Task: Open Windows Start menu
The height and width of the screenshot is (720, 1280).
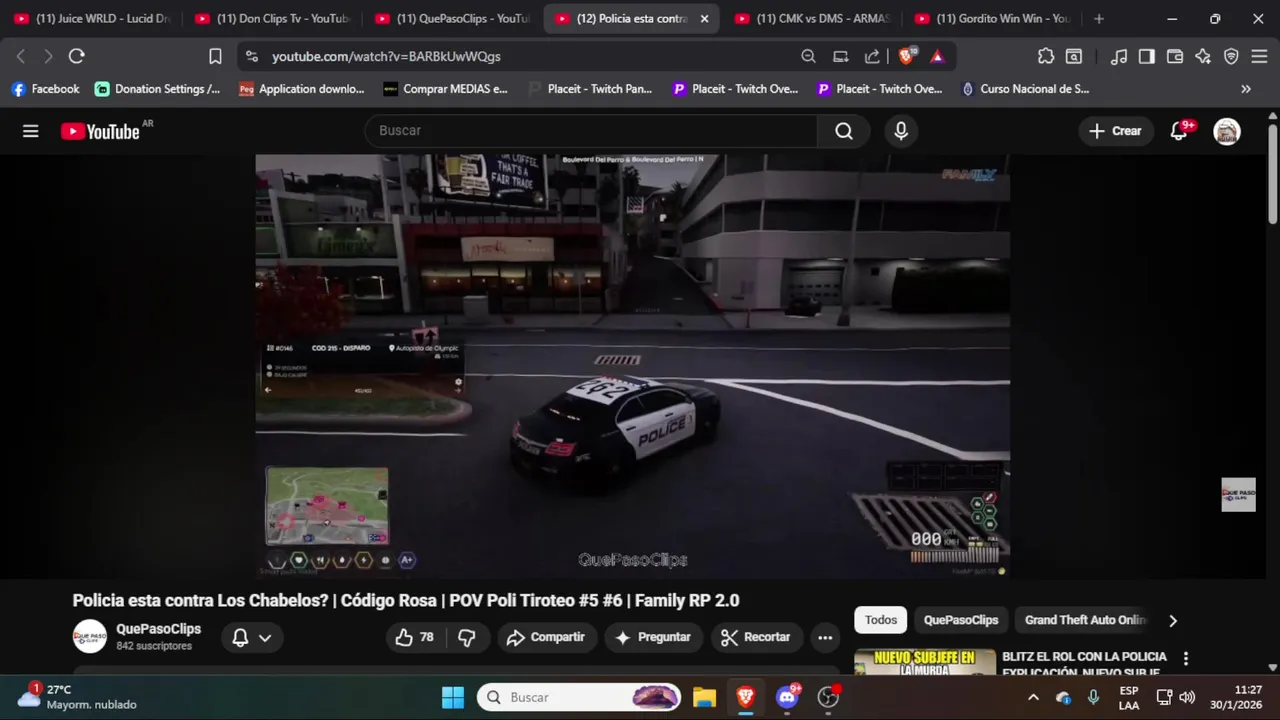Action: click(453, 697)
